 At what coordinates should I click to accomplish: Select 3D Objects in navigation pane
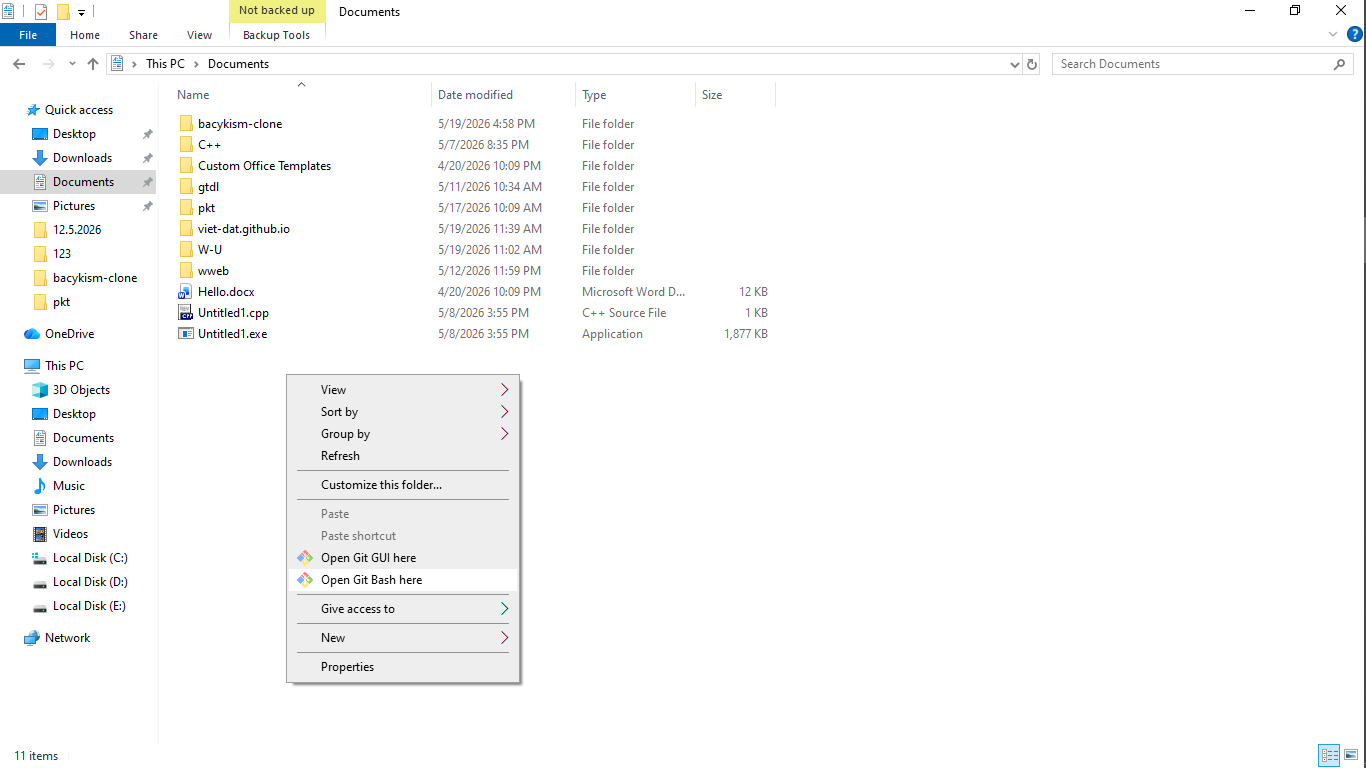[81, 390]
